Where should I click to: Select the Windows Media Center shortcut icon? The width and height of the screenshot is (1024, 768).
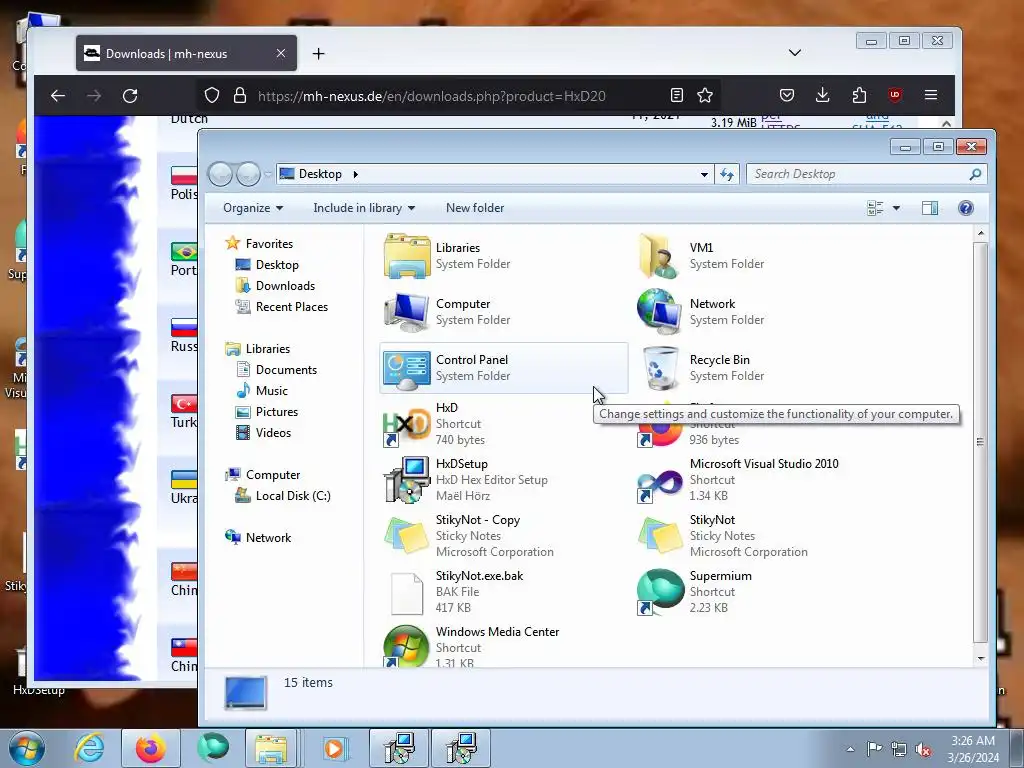(406, 647)
